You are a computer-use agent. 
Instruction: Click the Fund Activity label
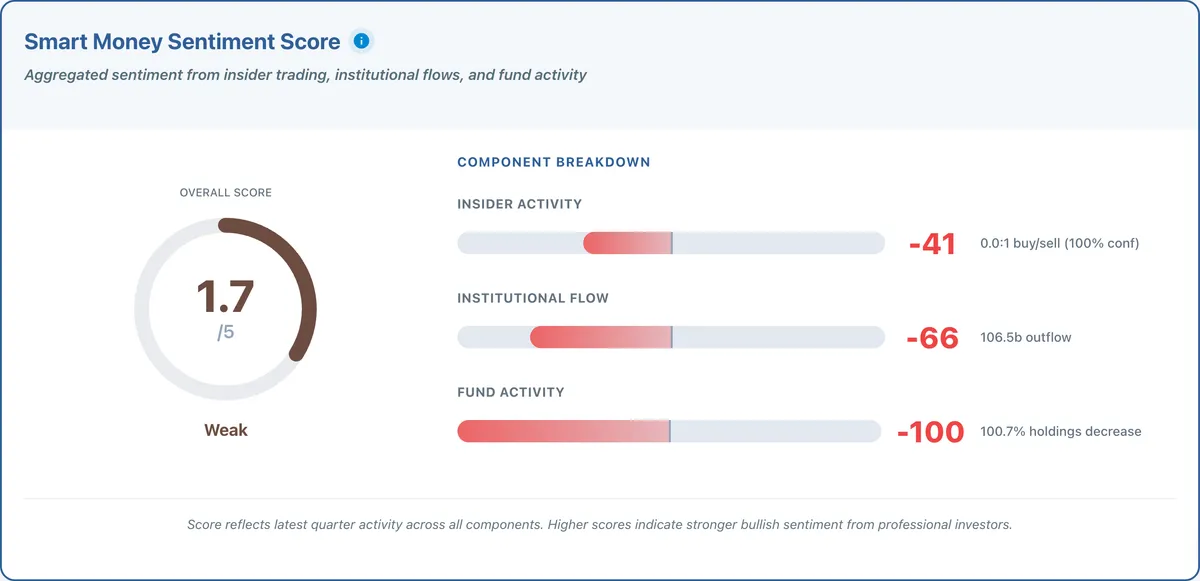click(x=511, y=392)
